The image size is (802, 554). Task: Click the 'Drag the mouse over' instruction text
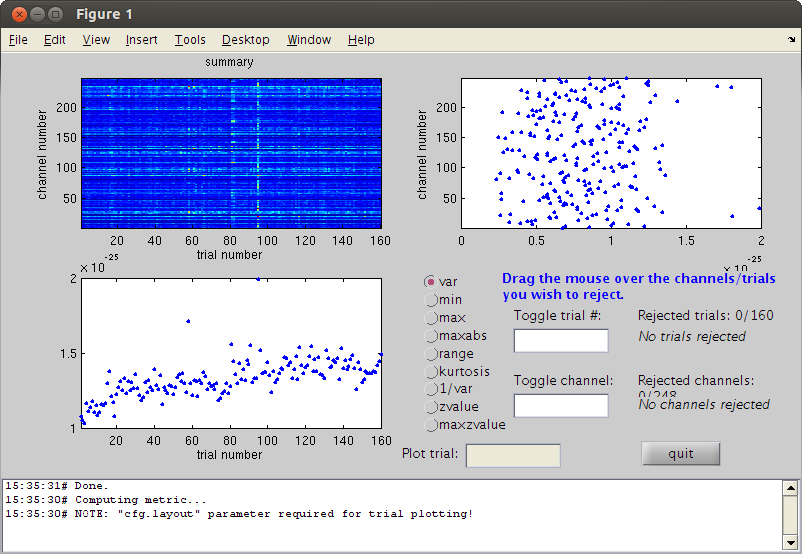point(638,286)
